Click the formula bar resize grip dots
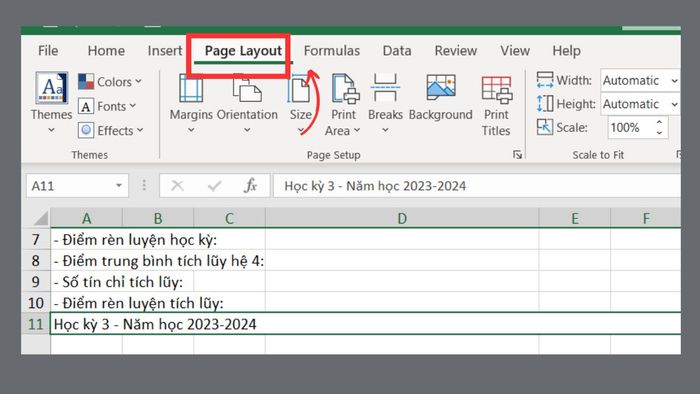The image size is (700, 394). click(x=144, y=185)
